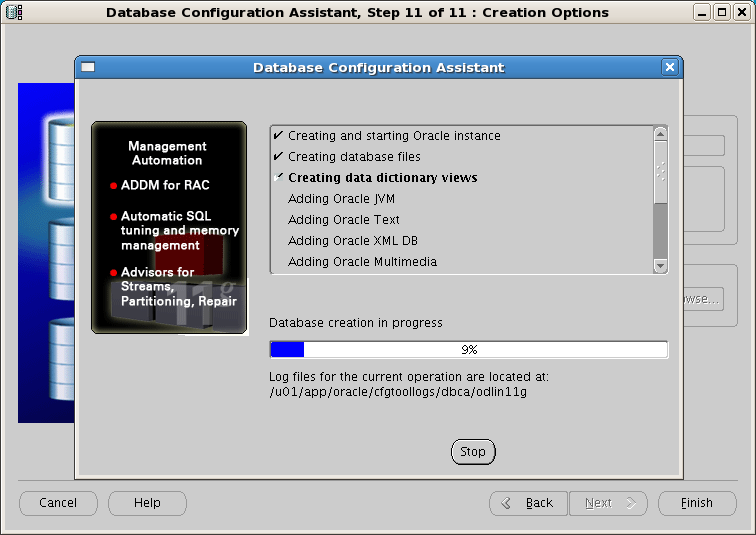Screen dimensions: 756x535
Task: Close the outer wizard window
Action: 742,12
